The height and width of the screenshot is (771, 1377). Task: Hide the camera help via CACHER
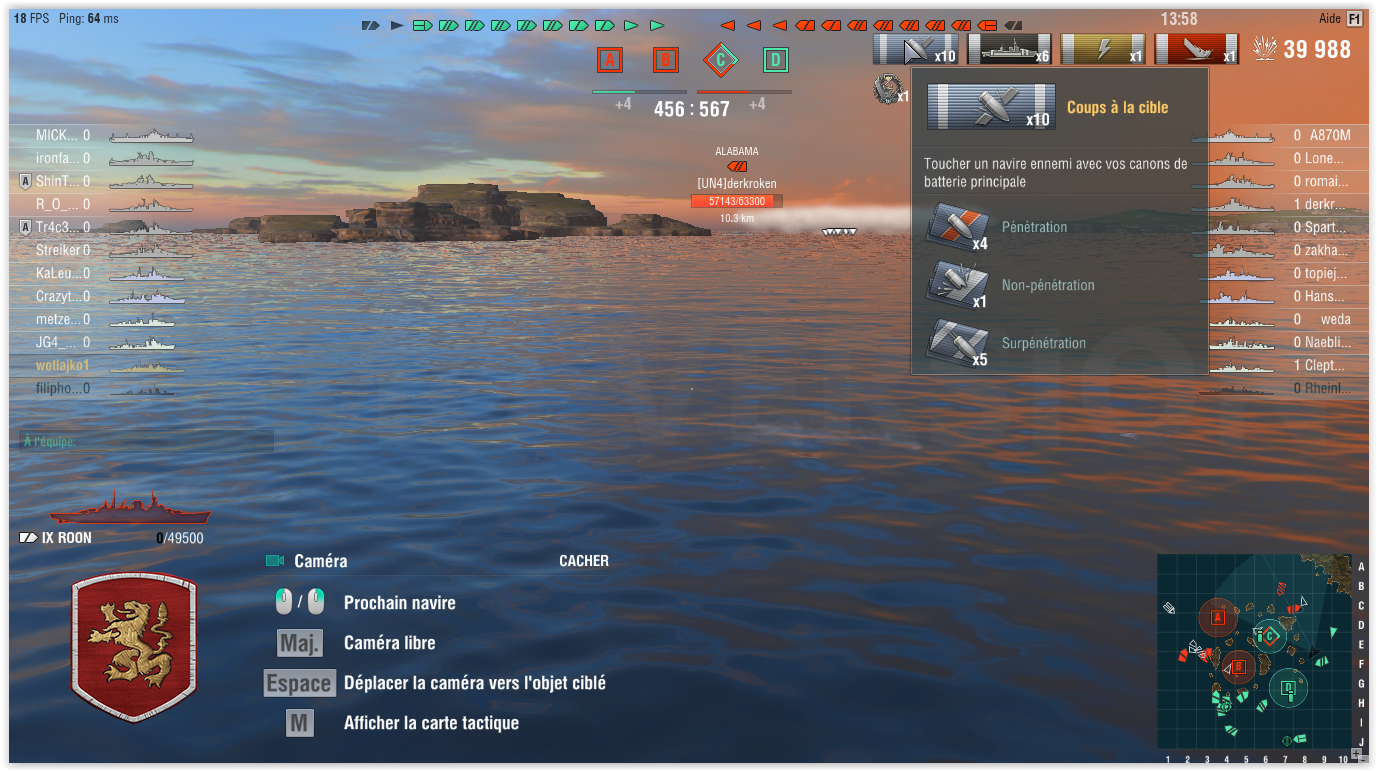click(x=584, y=561)
